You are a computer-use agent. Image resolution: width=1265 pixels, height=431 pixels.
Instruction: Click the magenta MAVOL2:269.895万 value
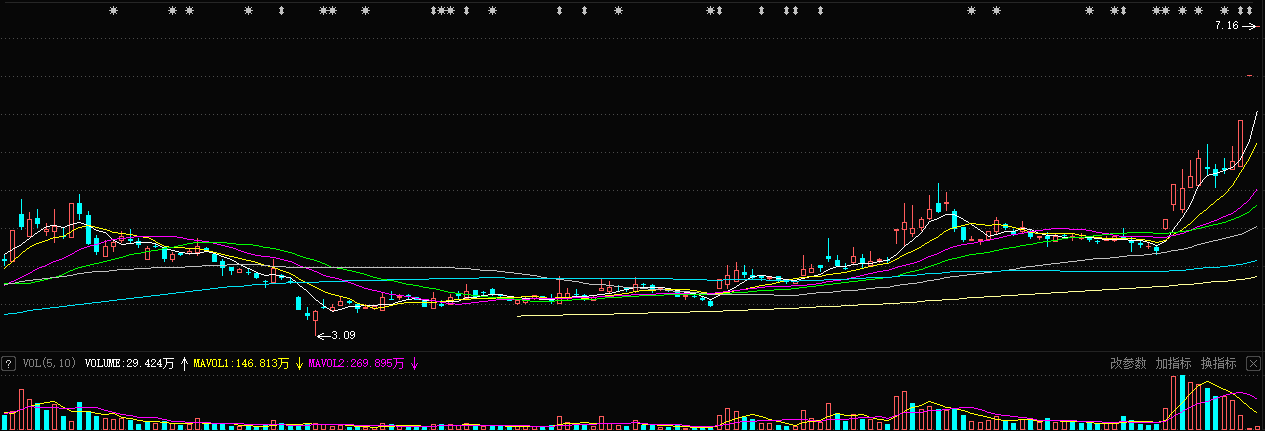pyautogui.click(x=356, y=364)
